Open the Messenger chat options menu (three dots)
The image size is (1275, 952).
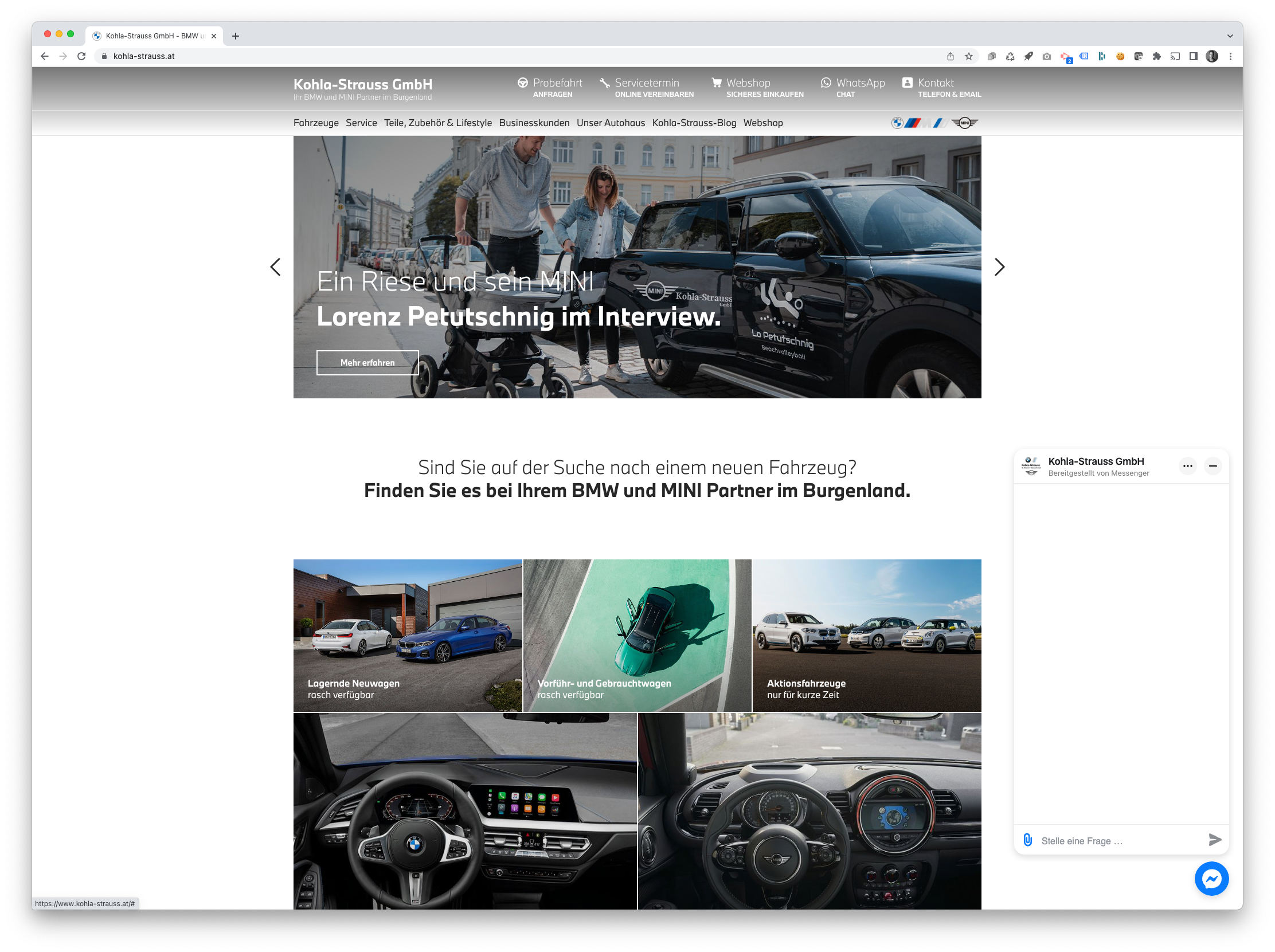pyautogui.click(x=1187, y=466)
